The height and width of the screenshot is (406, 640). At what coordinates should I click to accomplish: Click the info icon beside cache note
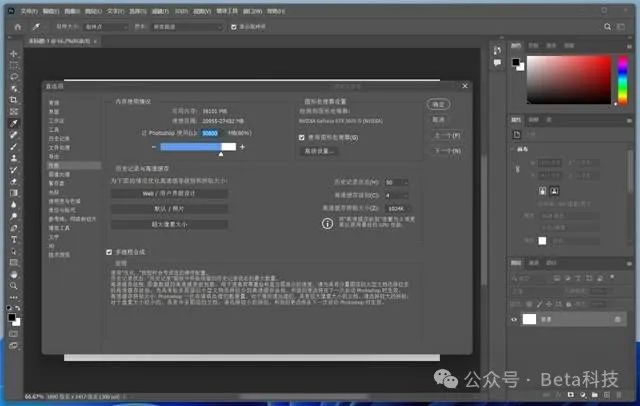(327, 223)
